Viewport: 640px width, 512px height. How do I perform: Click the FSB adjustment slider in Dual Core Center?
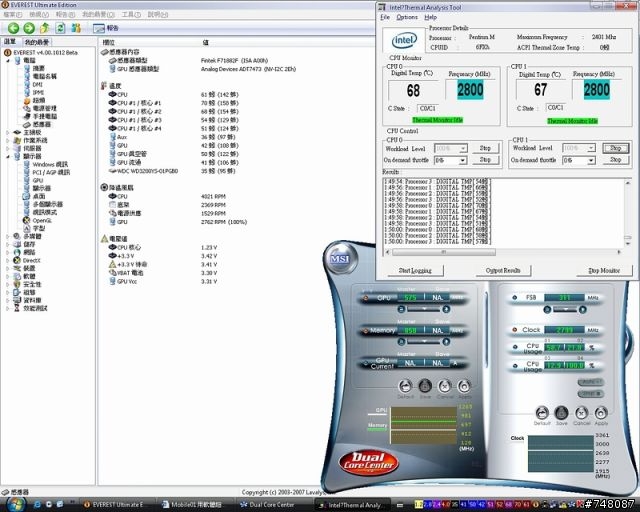565,310
